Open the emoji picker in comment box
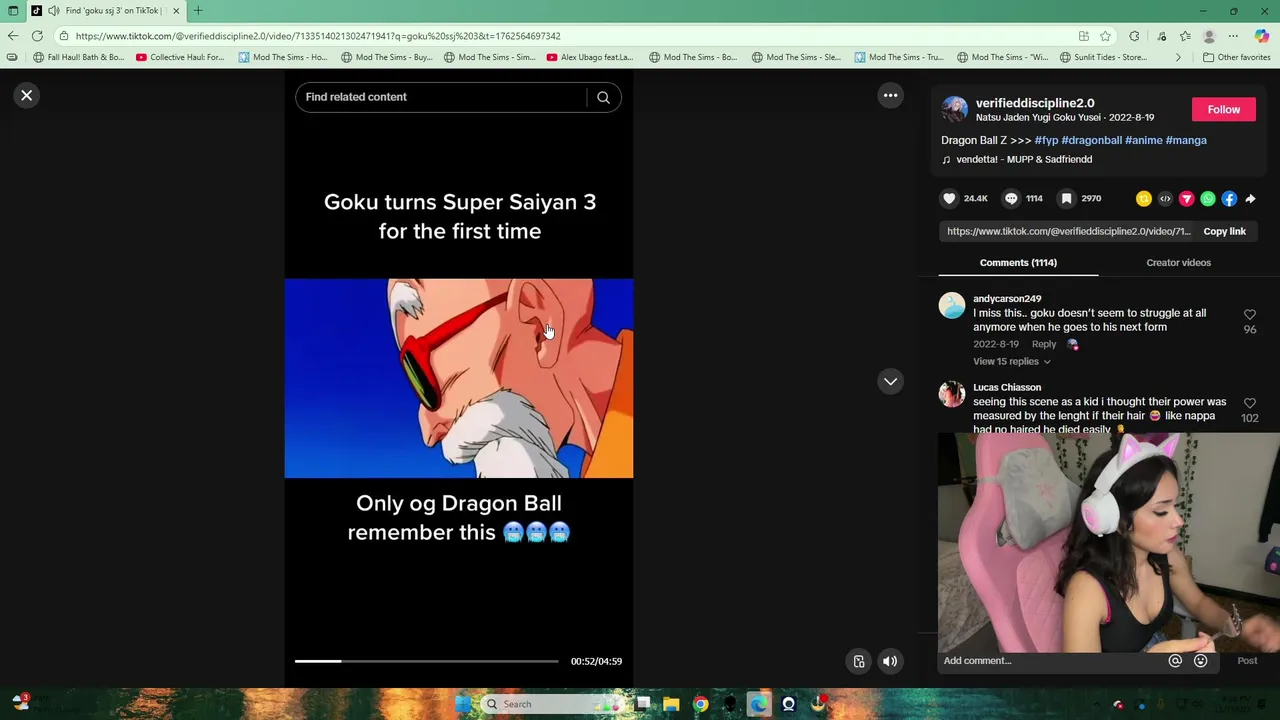Screen dimensions: 1280x720 [1201, 661]
